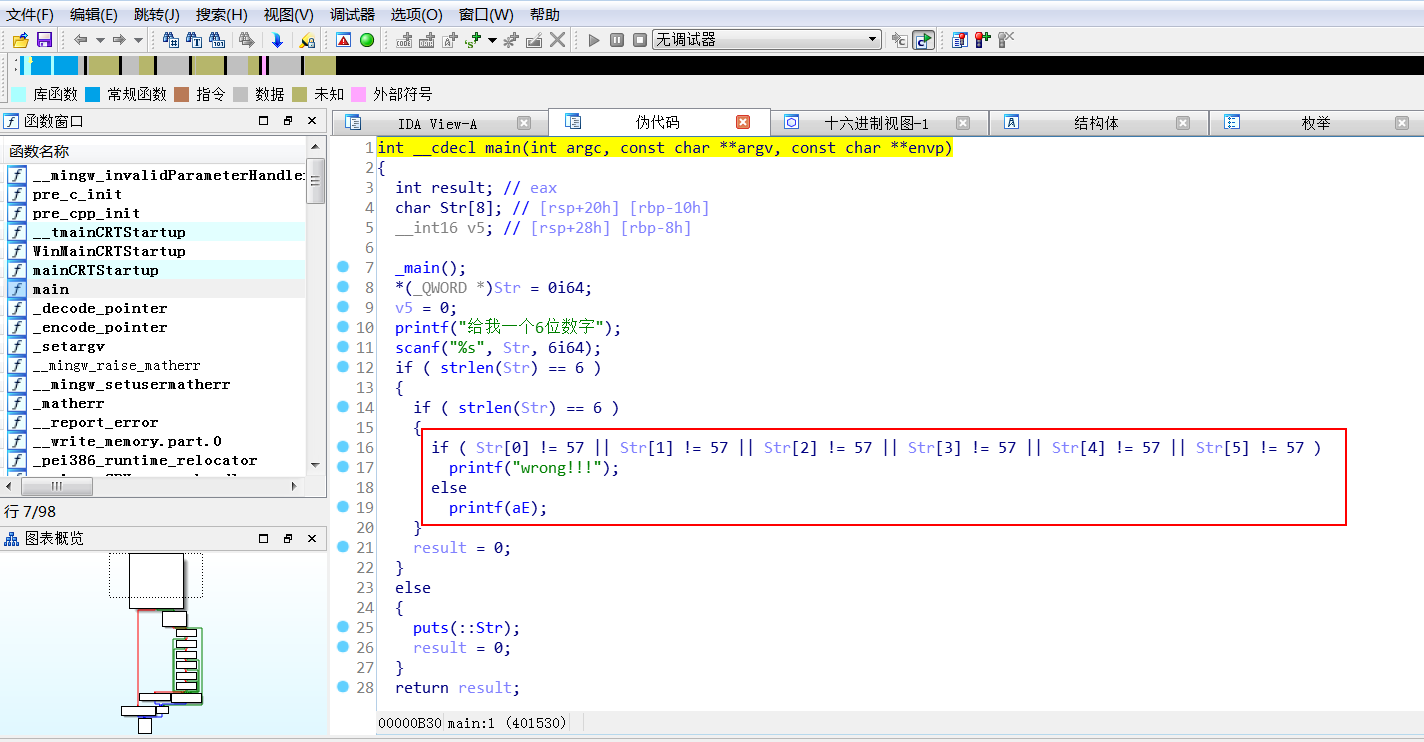The height and width of the screenshot is (742, 1424).
Task: Click the 函数名称 column header
Action: click(154, 151)
